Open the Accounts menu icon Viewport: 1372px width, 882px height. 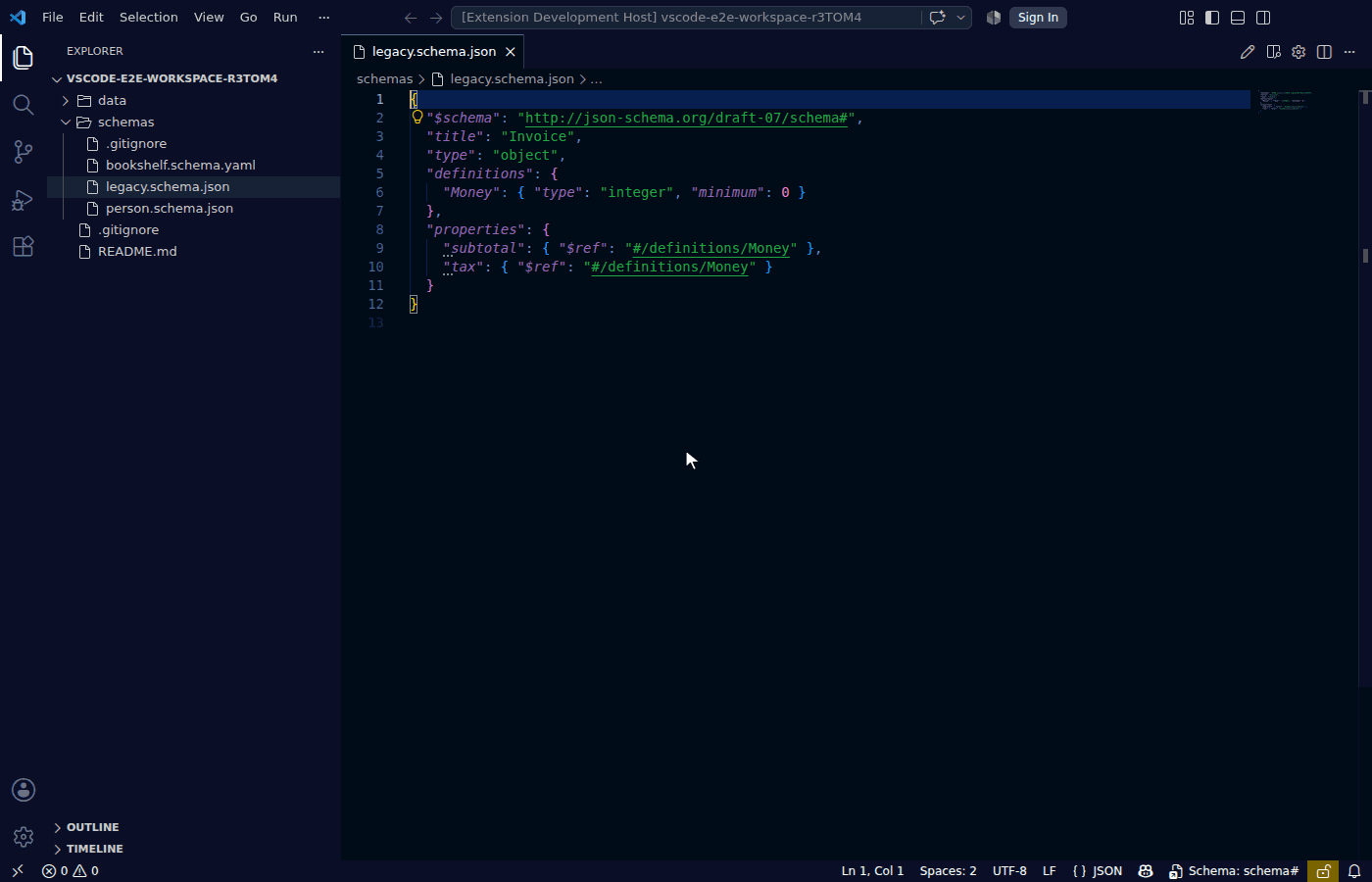coord(24,790)
